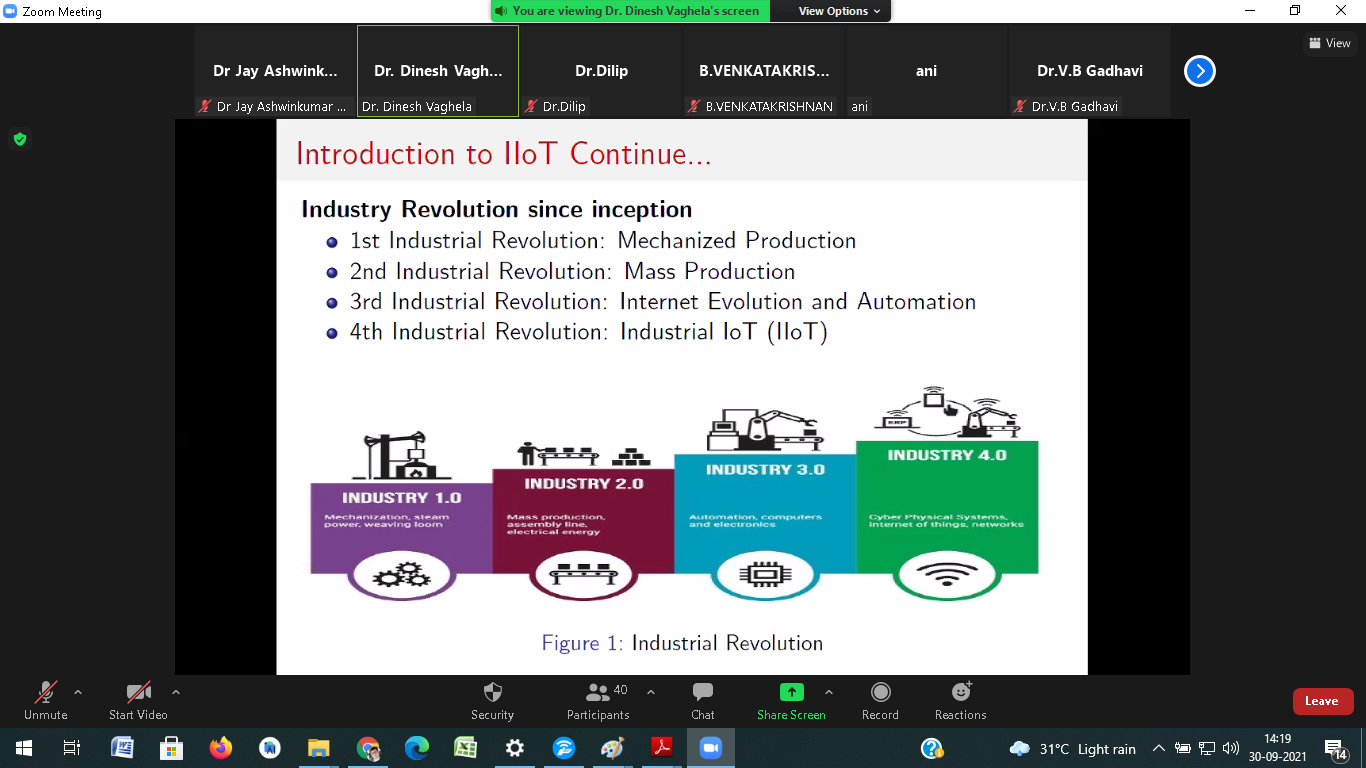Select Dr. Dinesh Vaghela's video tile
Viewport: 1366px width, 768px height.
[438, 71]
